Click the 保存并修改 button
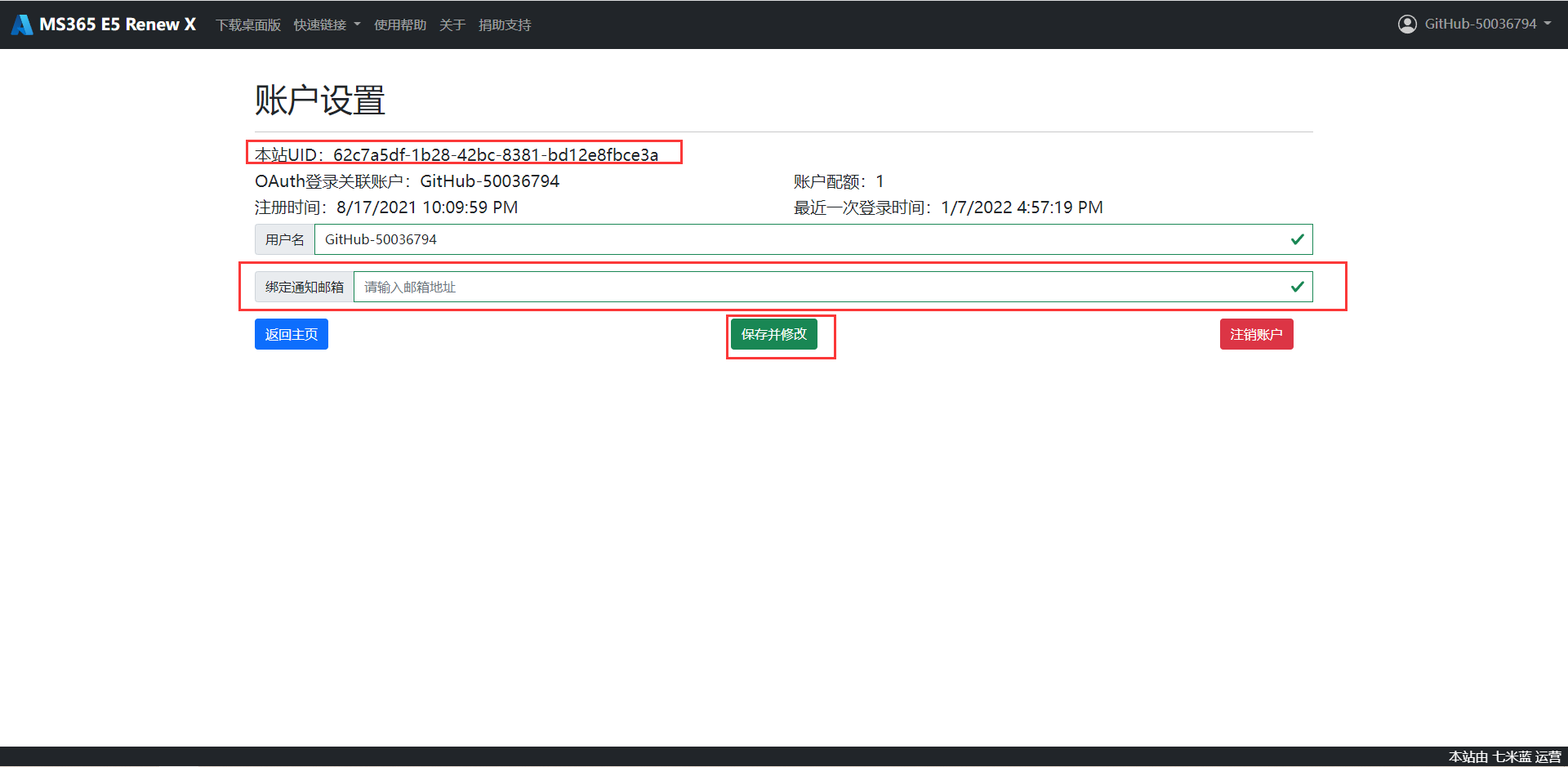This screenshot has width=1568, height=767. [774, 334]
